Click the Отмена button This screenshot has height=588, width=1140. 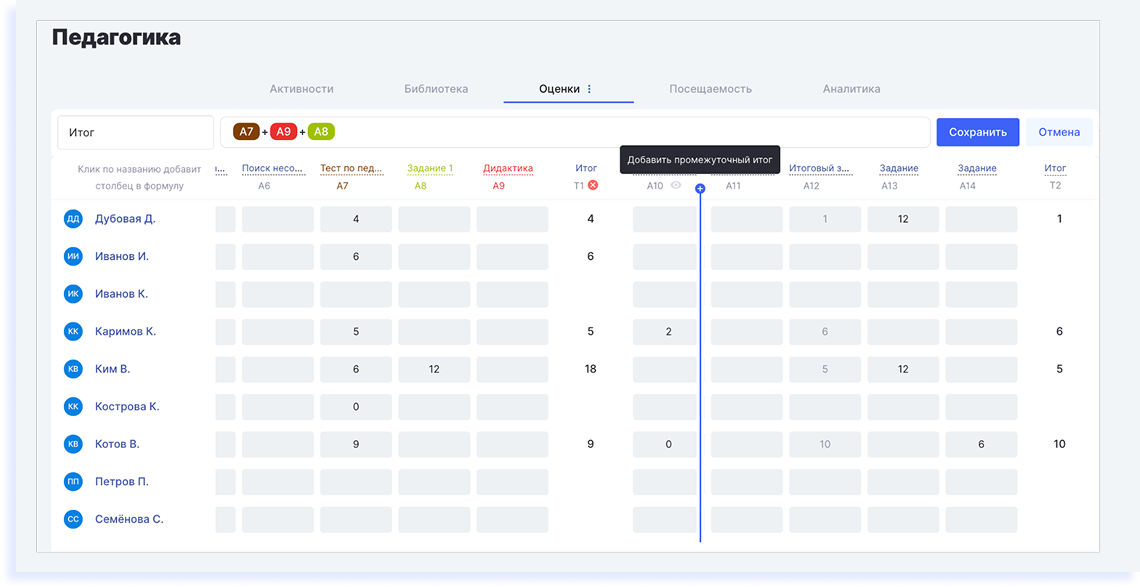(1058, 132)
